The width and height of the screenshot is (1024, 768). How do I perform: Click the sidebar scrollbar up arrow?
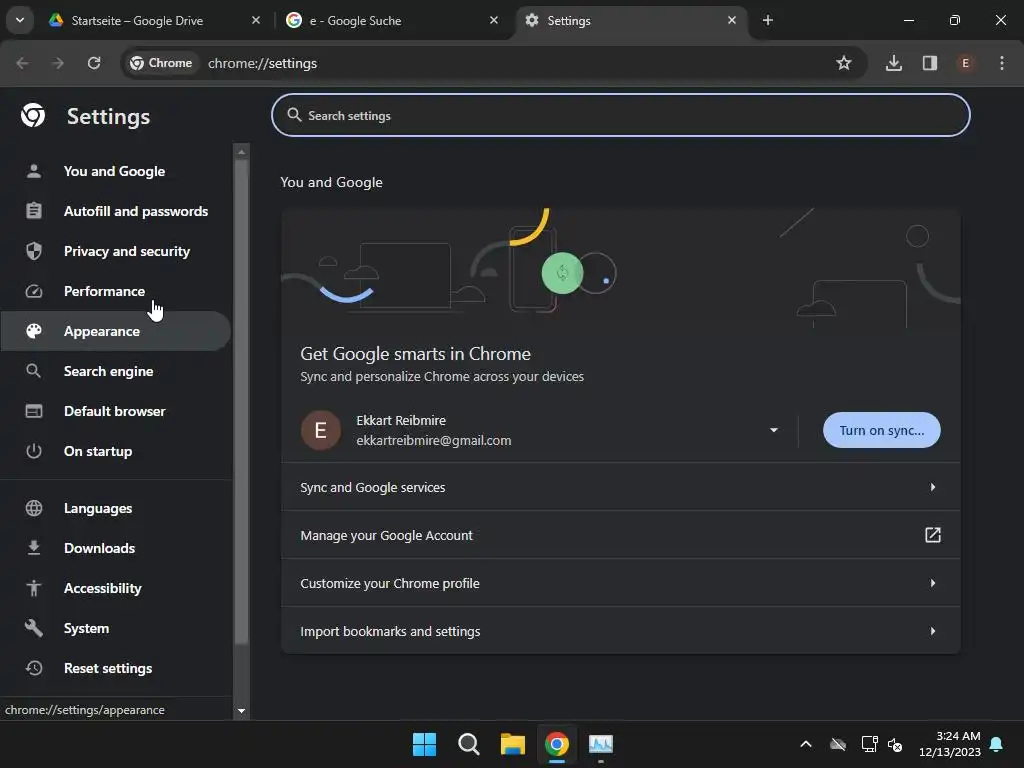point(242,152)
